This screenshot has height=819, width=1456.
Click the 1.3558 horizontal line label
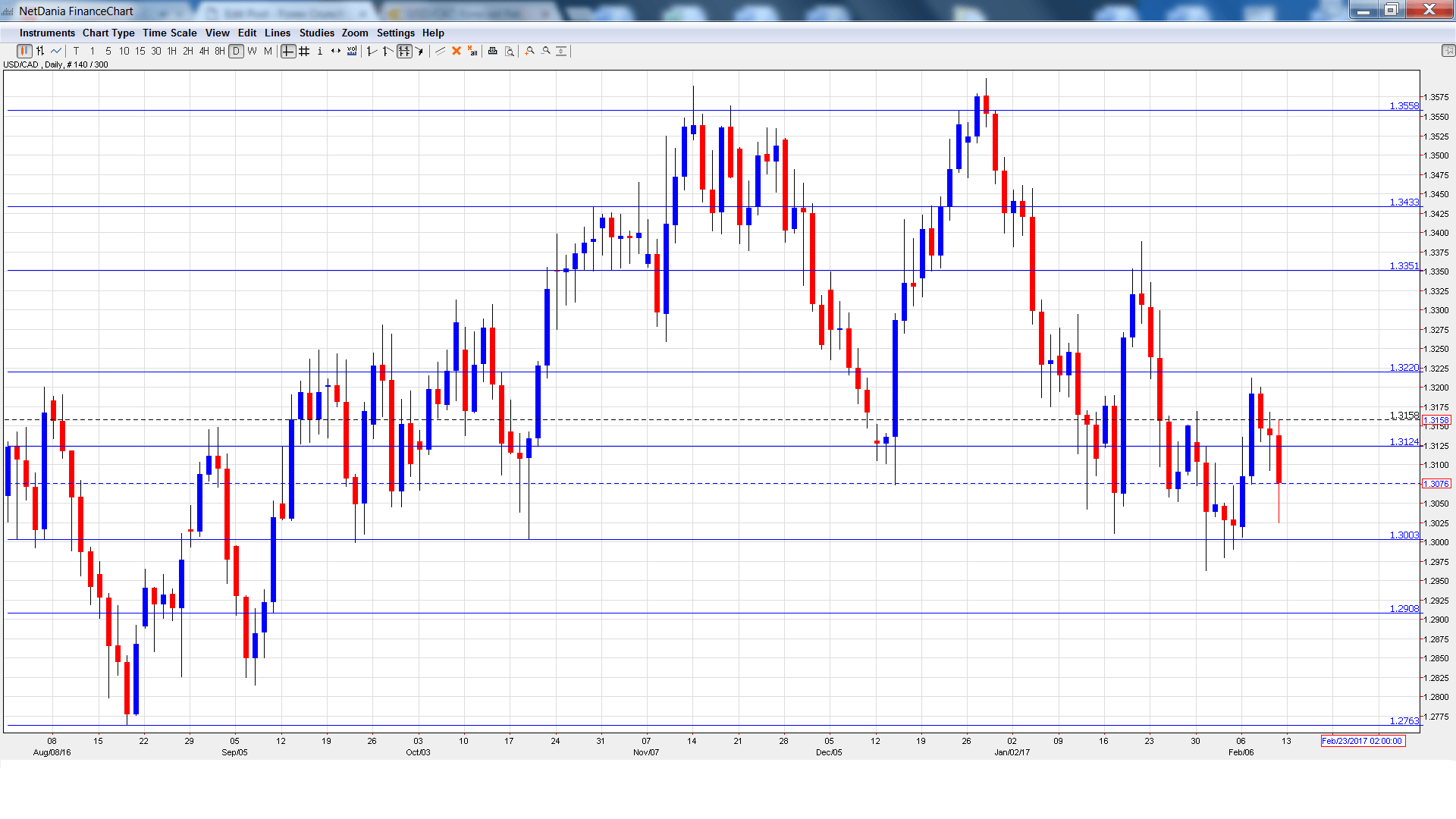[x=1404, y=106]
